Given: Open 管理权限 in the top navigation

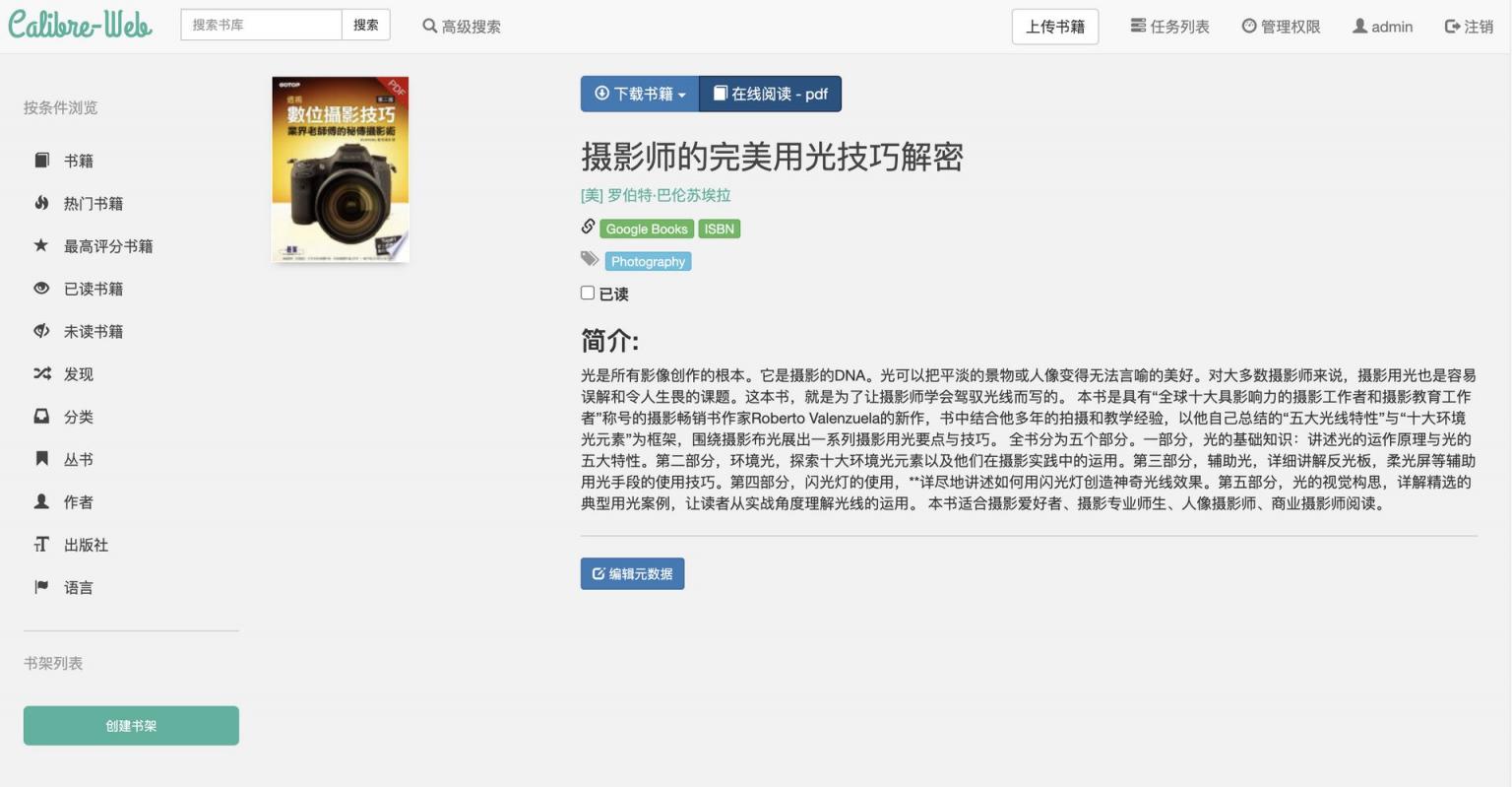Looking at the screenshot, I should tap(1281, 27).
